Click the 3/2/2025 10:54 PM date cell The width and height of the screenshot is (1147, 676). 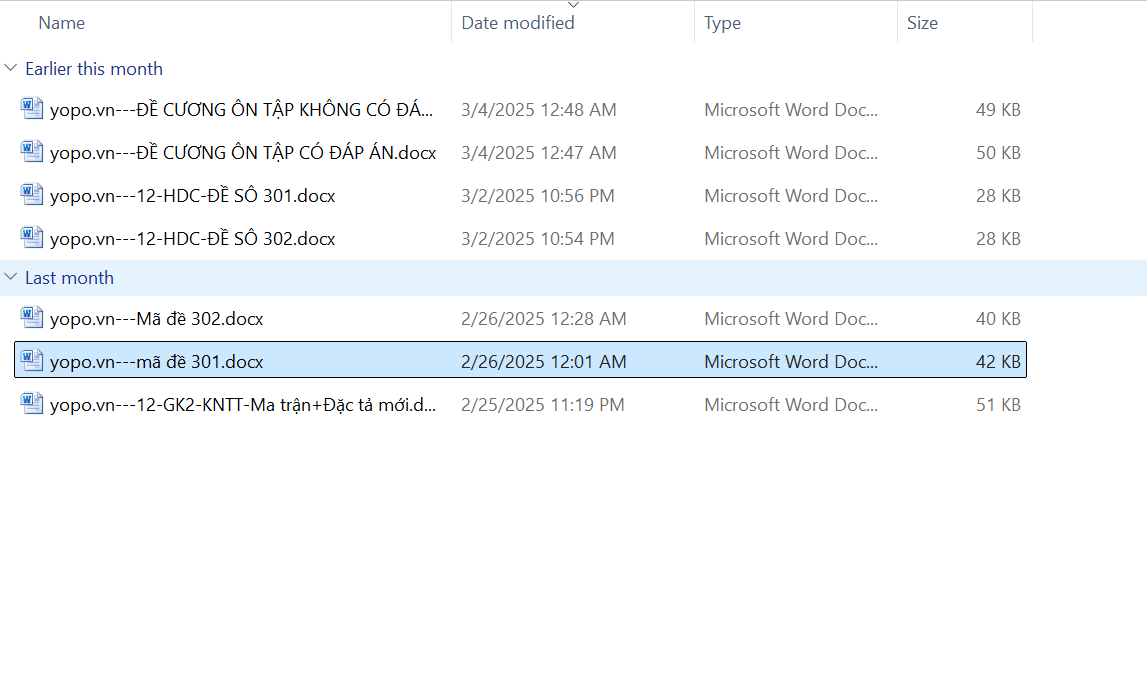pos(537,239)
